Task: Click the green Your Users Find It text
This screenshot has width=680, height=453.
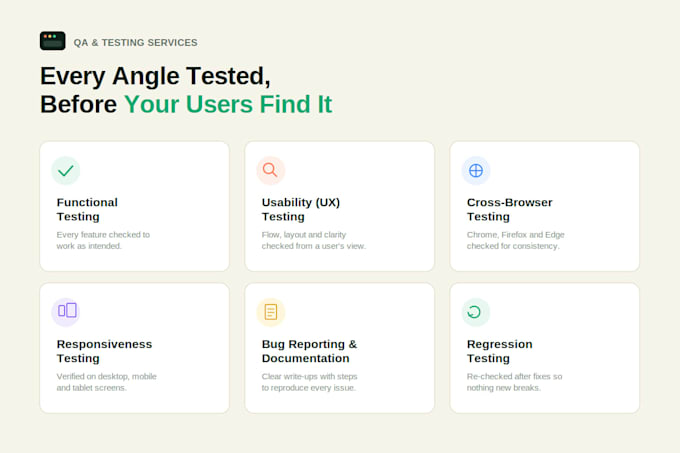Action: (228, 104)
